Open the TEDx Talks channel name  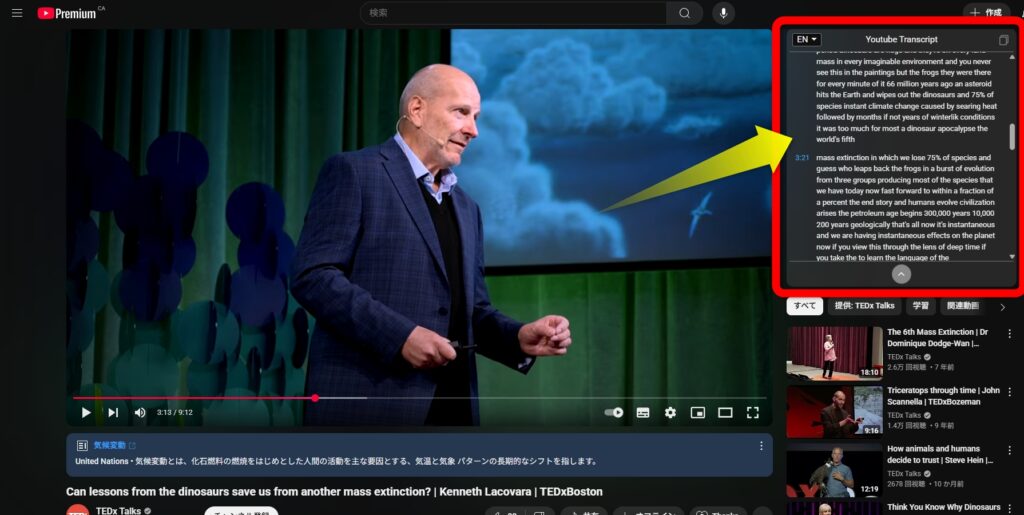(118, 510)
